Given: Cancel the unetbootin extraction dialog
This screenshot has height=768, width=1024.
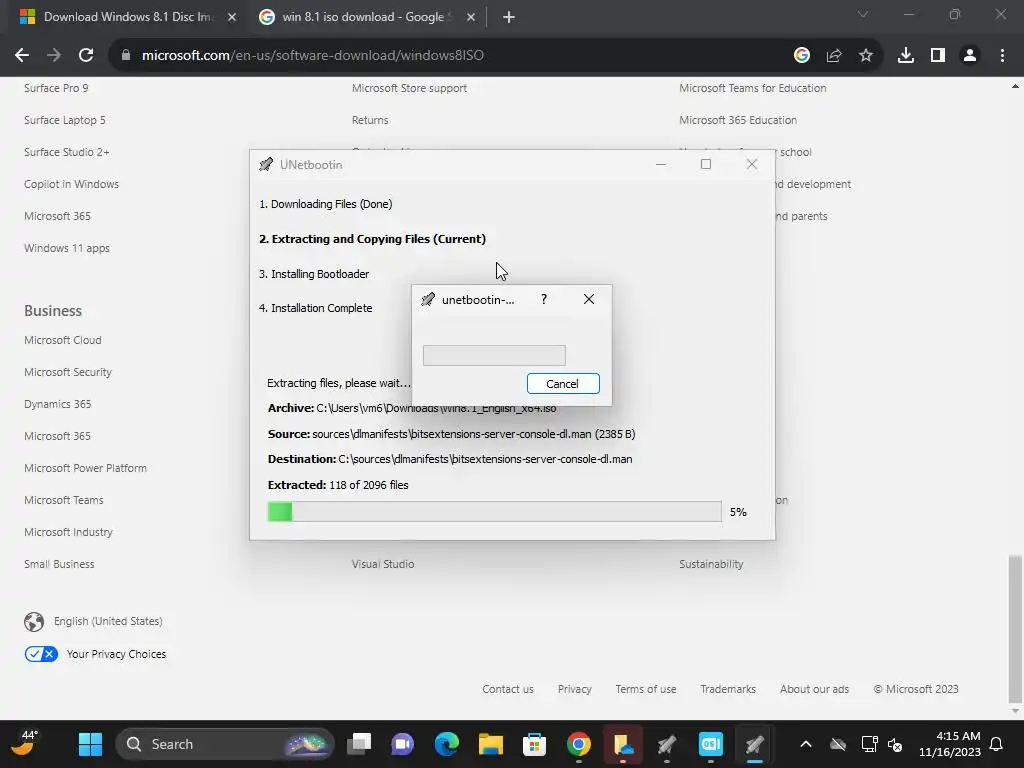Looking at the screenshot, I should click(563, 384).
